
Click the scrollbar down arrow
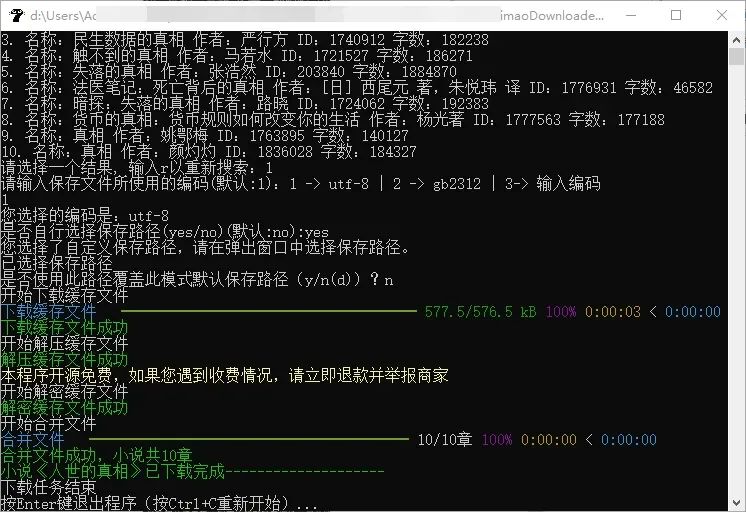coord(736,502)
